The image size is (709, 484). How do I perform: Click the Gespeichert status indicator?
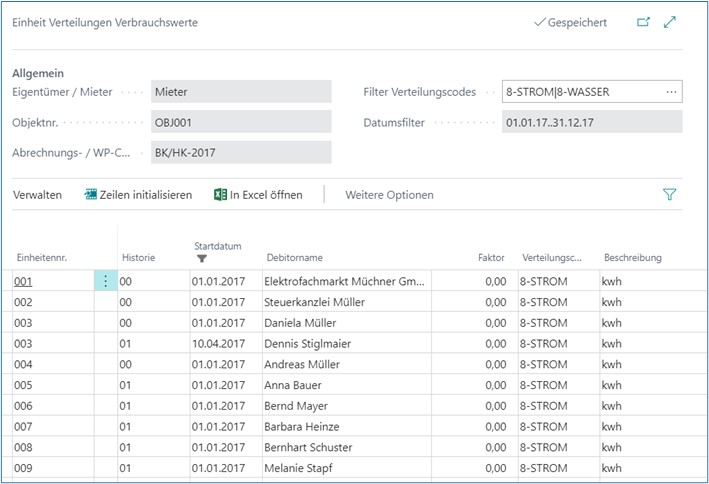(x=570, y=22)
